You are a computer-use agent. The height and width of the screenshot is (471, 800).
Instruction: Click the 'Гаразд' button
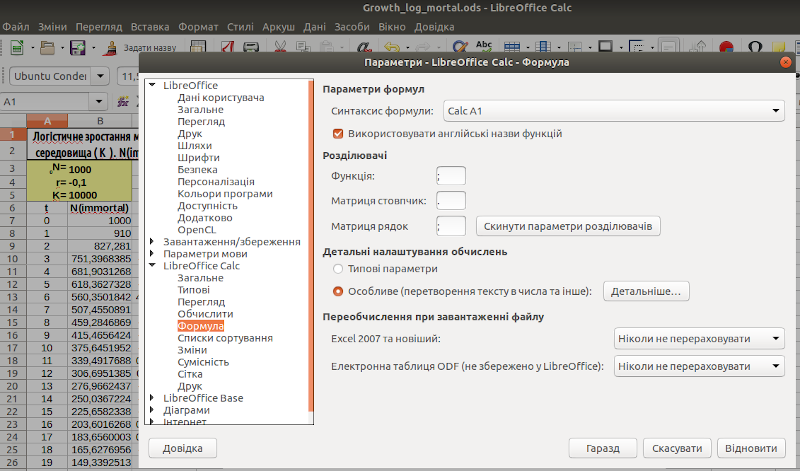point(603,448)
